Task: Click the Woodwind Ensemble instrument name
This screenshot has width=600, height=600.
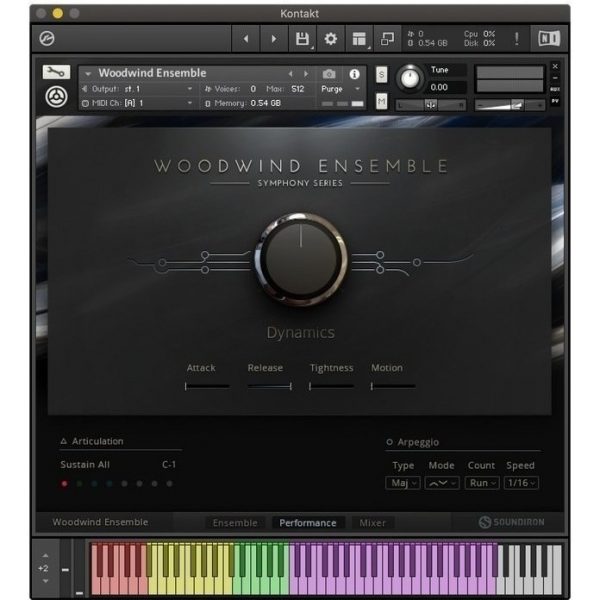Action: click(x=152, y=73)
